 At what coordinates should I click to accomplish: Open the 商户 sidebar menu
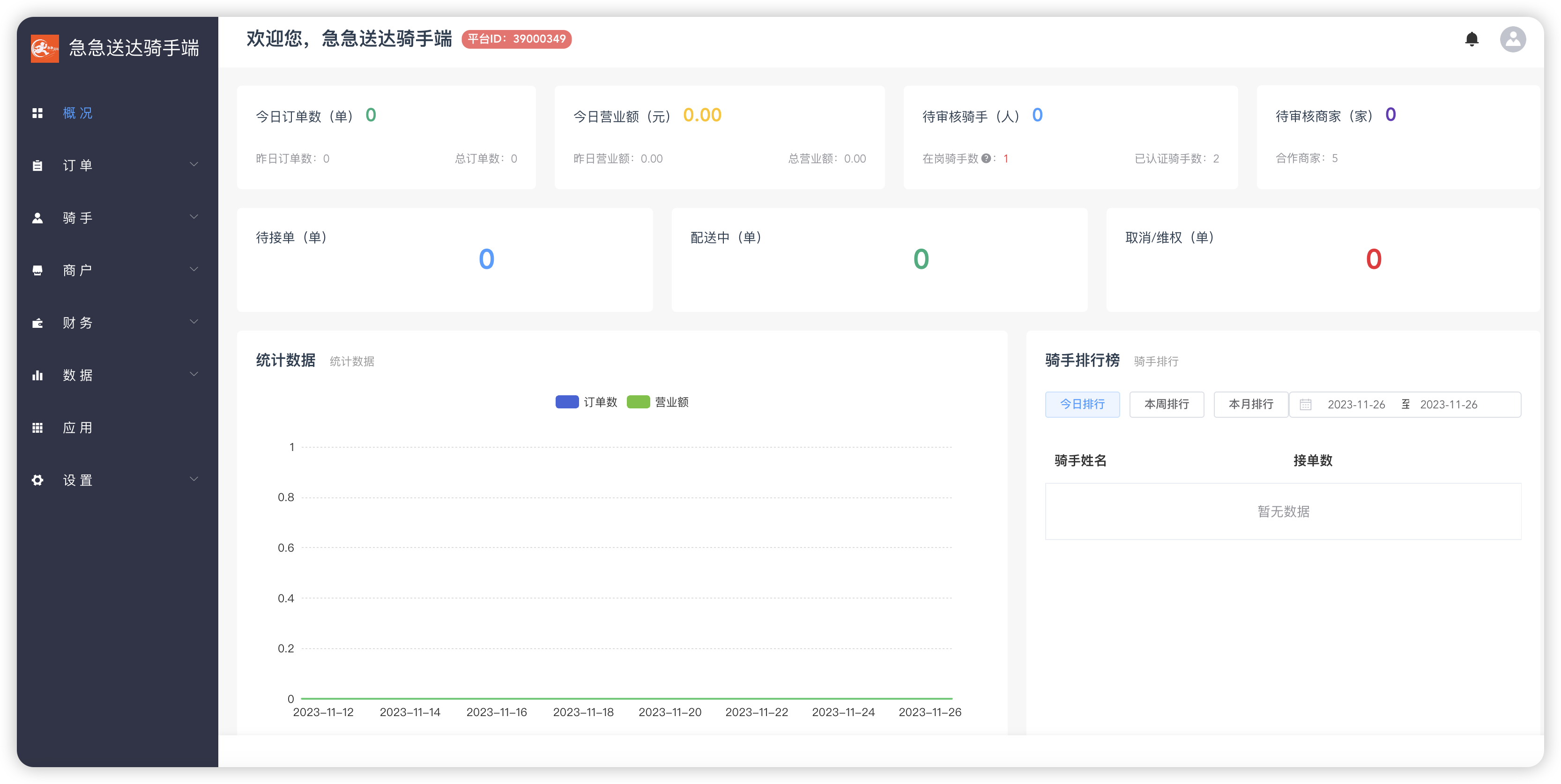(x=78, y=270)
